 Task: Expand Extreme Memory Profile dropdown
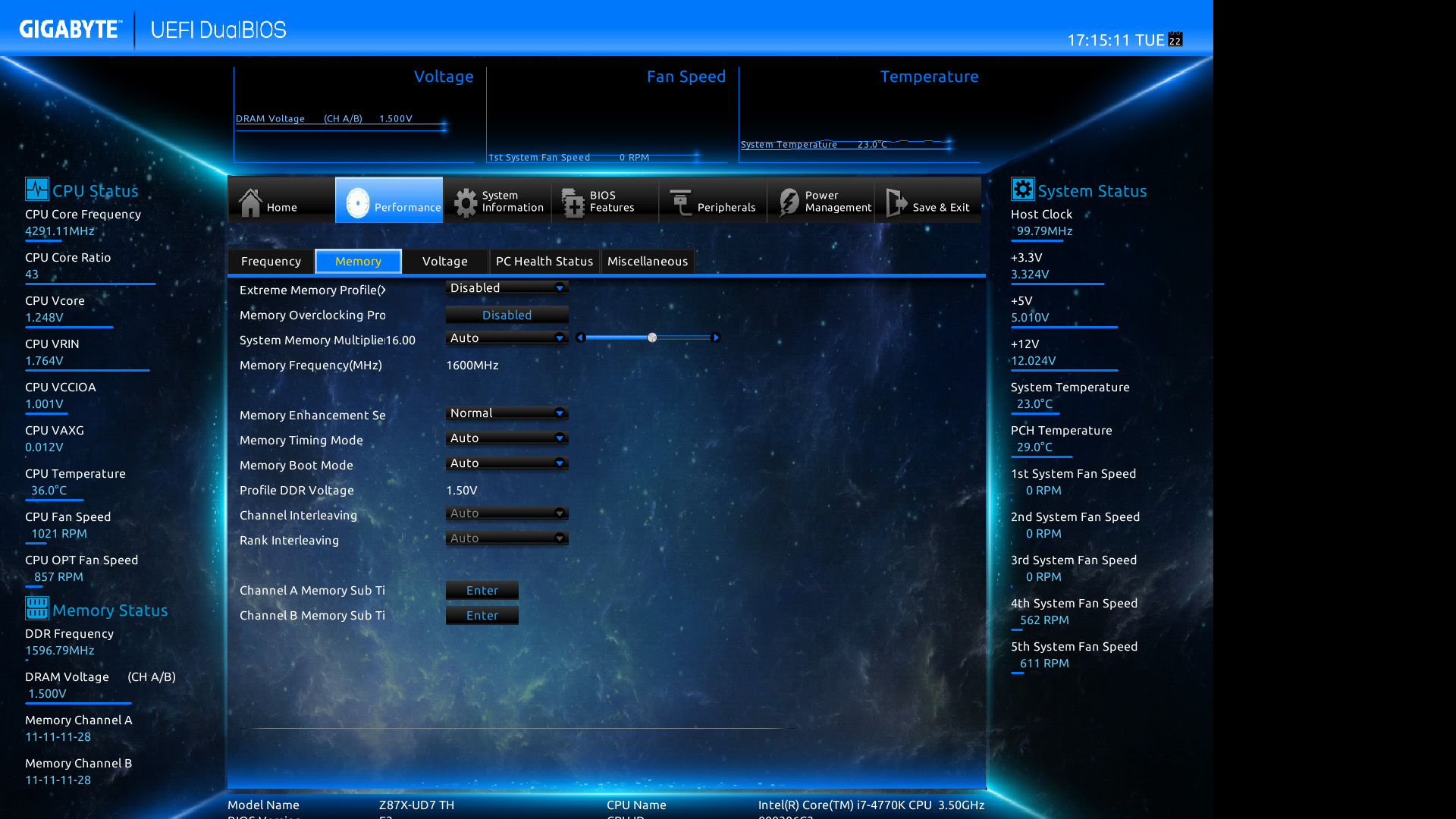(507, 288)
